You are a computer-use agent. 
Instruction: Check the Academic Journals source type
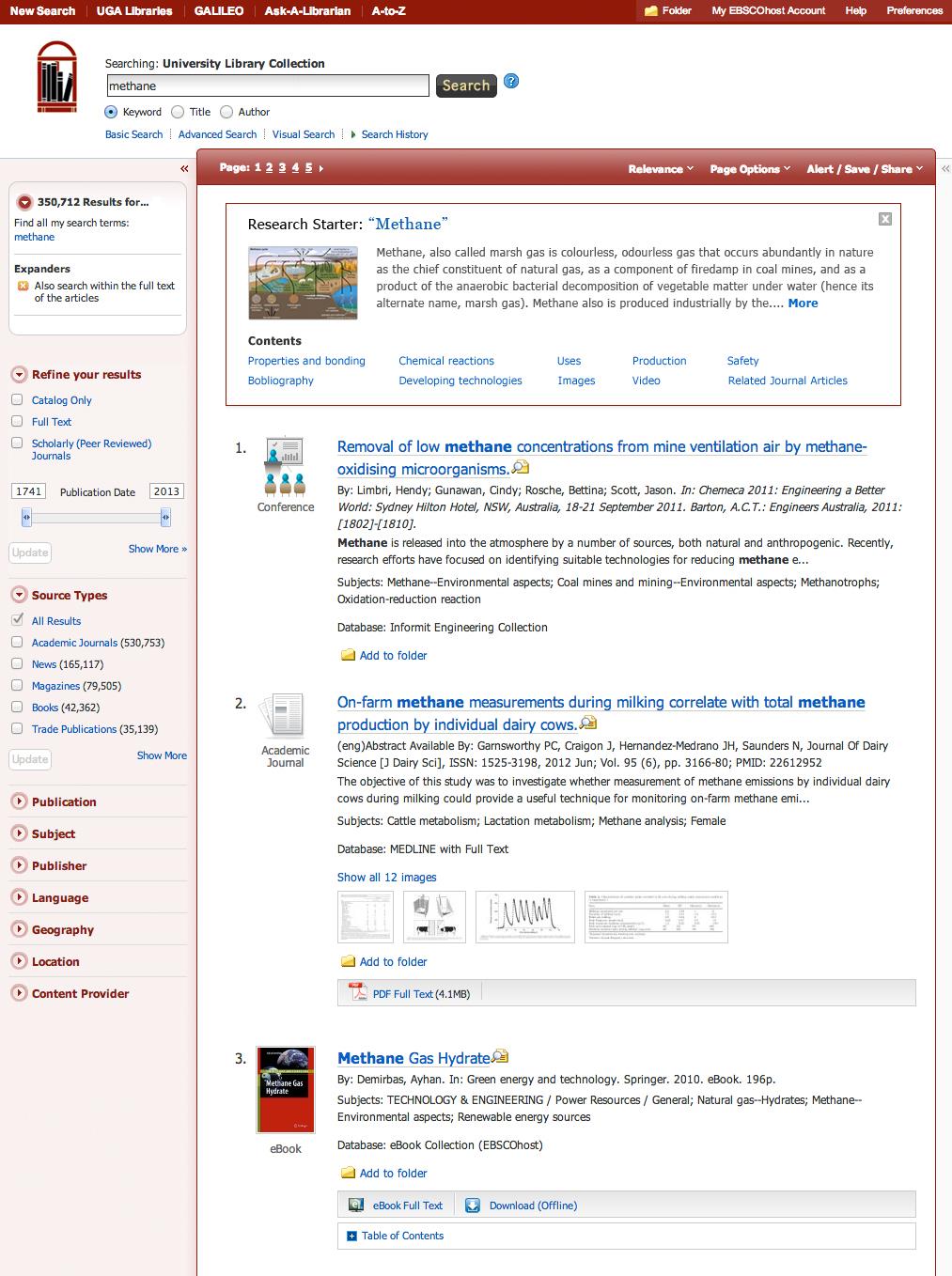coord(17,643)
